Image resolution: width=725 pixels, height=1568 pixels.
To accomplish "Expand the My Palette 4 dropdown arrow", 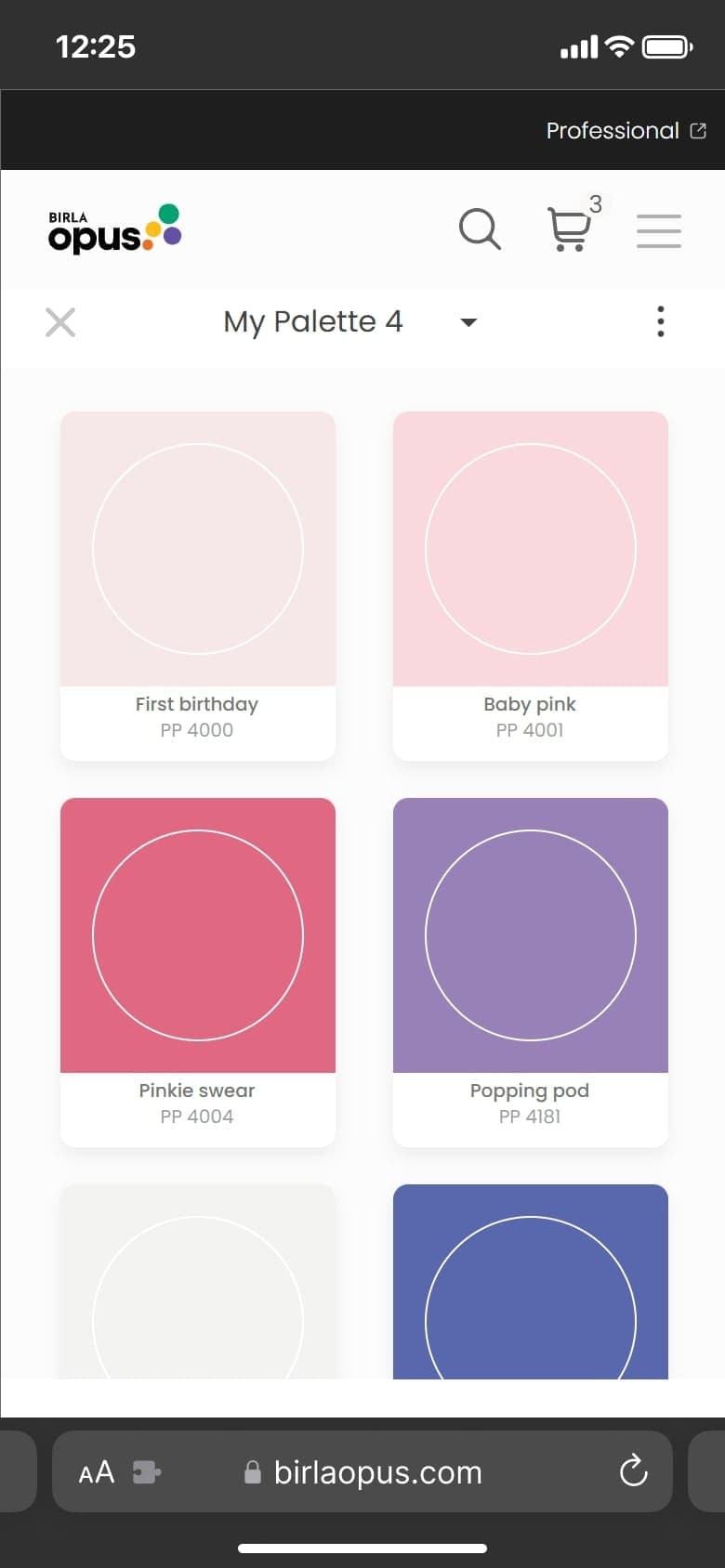I will point(469,322).
